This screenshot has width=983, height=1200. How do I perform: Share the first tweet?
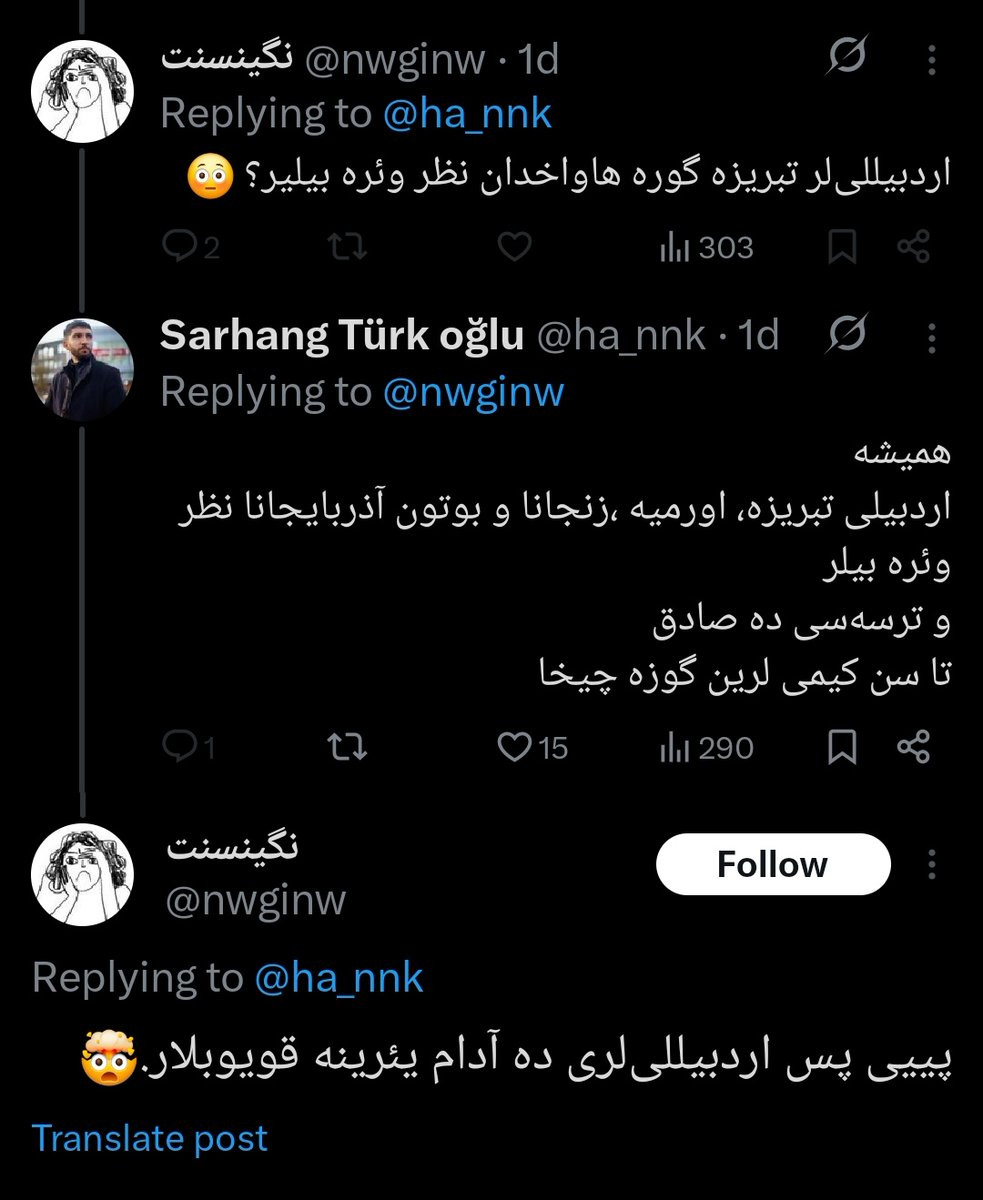click(914, 247)
